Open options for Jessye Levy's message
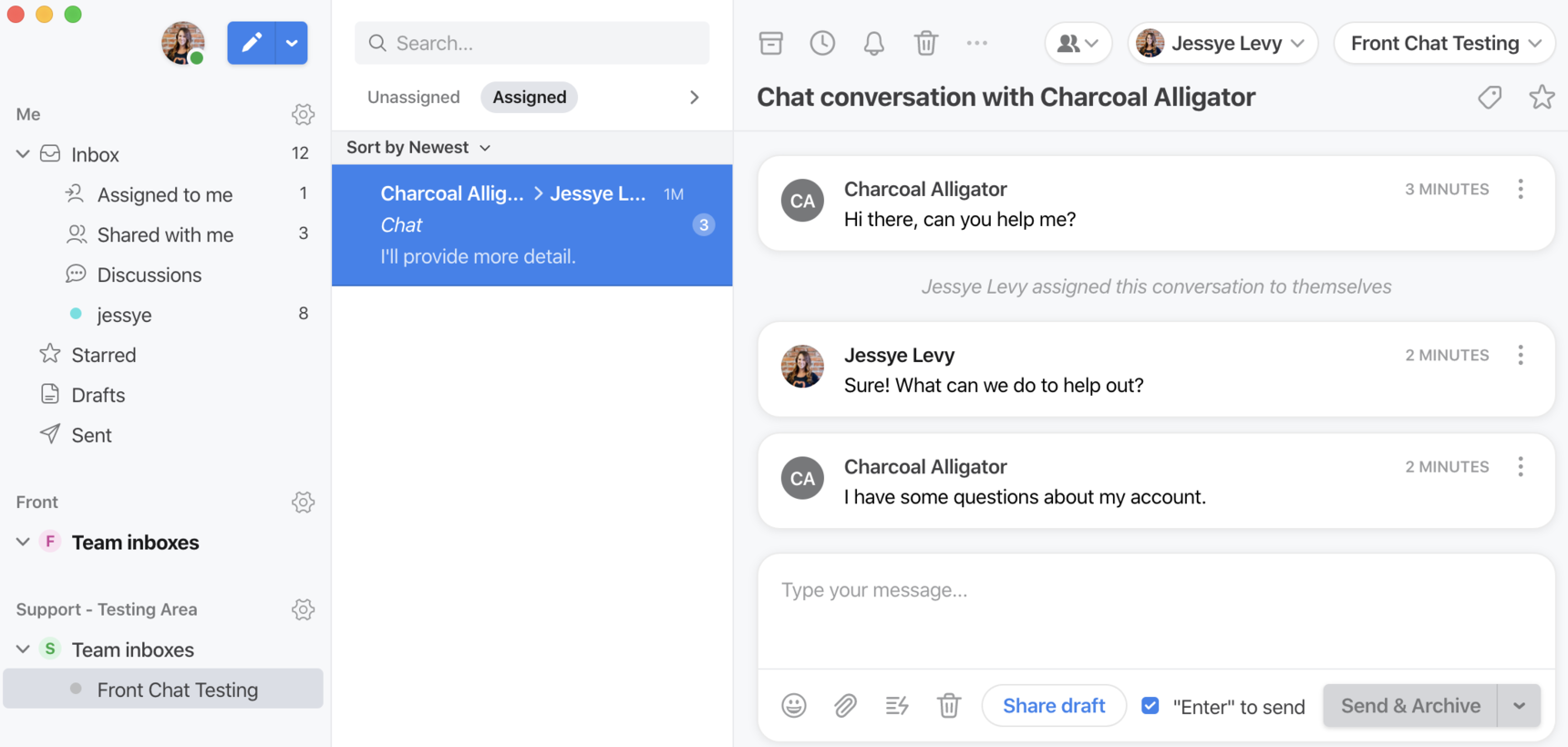Viewport: 1568px width, 747px height. (x=1520, y=355)
